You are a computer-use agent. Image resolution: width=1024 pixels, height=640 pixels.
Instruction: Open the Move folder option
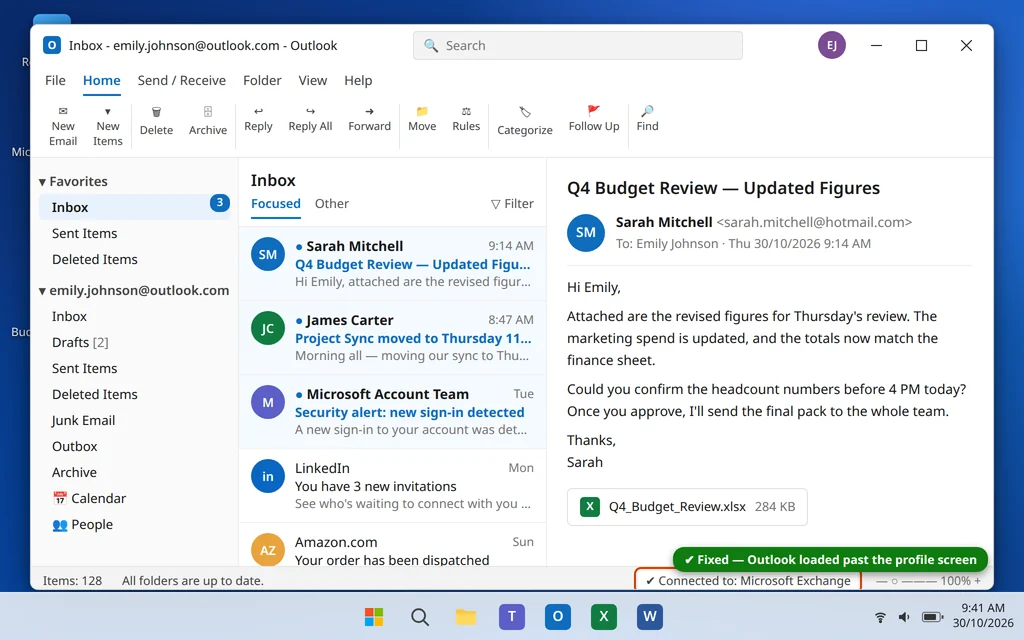click(422, 120)
